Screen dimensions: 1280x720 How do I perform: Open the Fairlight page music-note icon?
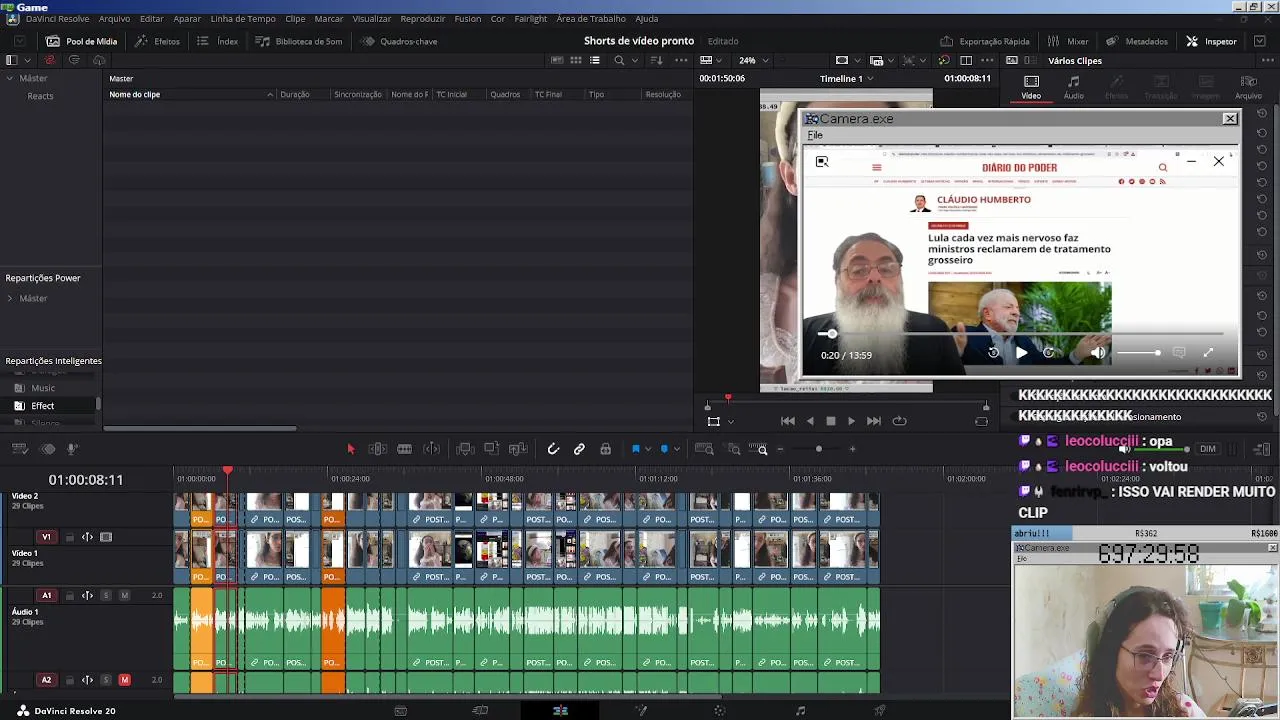(800, 711)
